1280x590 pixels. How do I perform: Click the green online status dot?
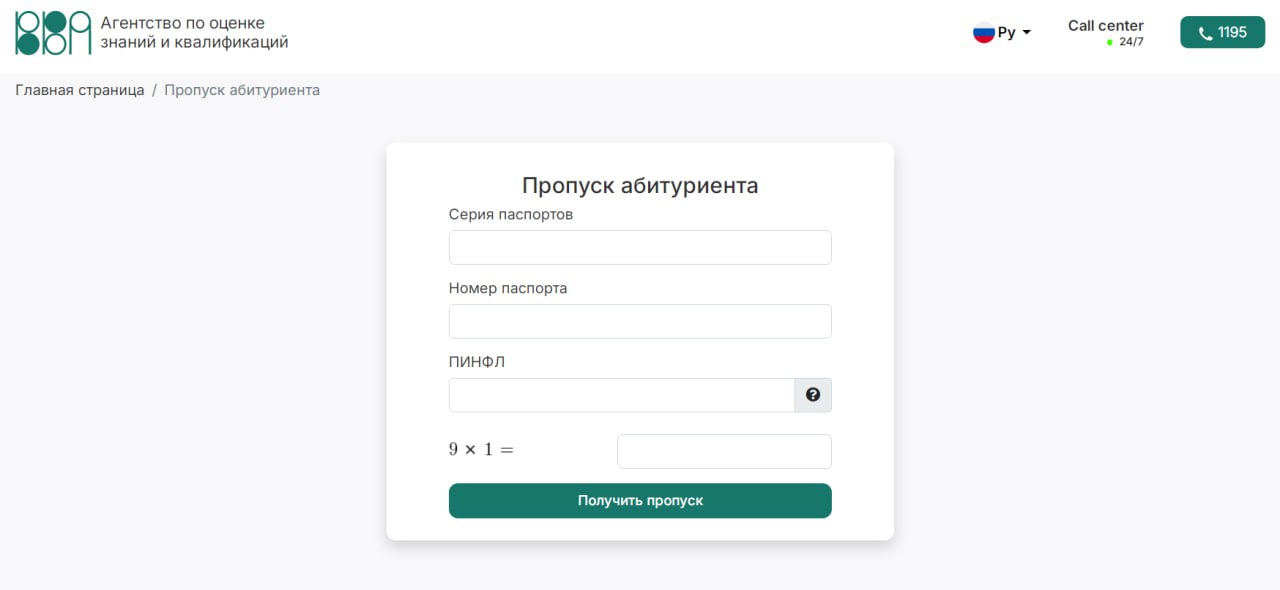(1110, 42)
